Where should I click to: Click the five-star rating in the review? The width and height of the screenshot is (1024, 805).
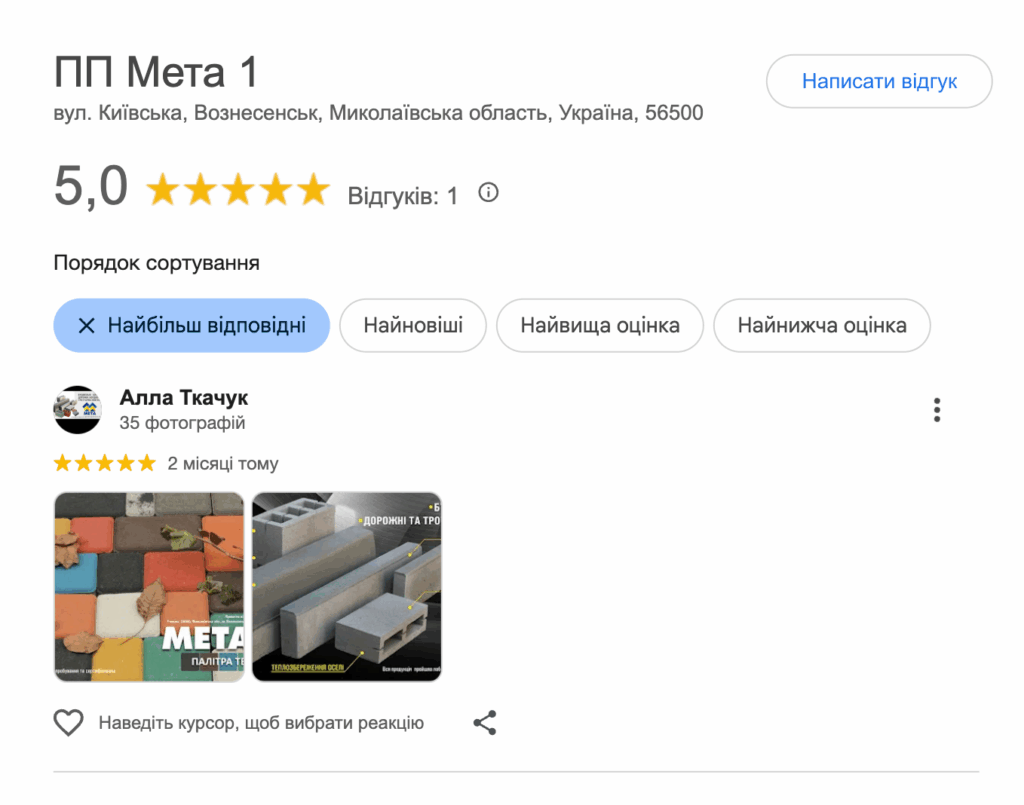(104, 463)
